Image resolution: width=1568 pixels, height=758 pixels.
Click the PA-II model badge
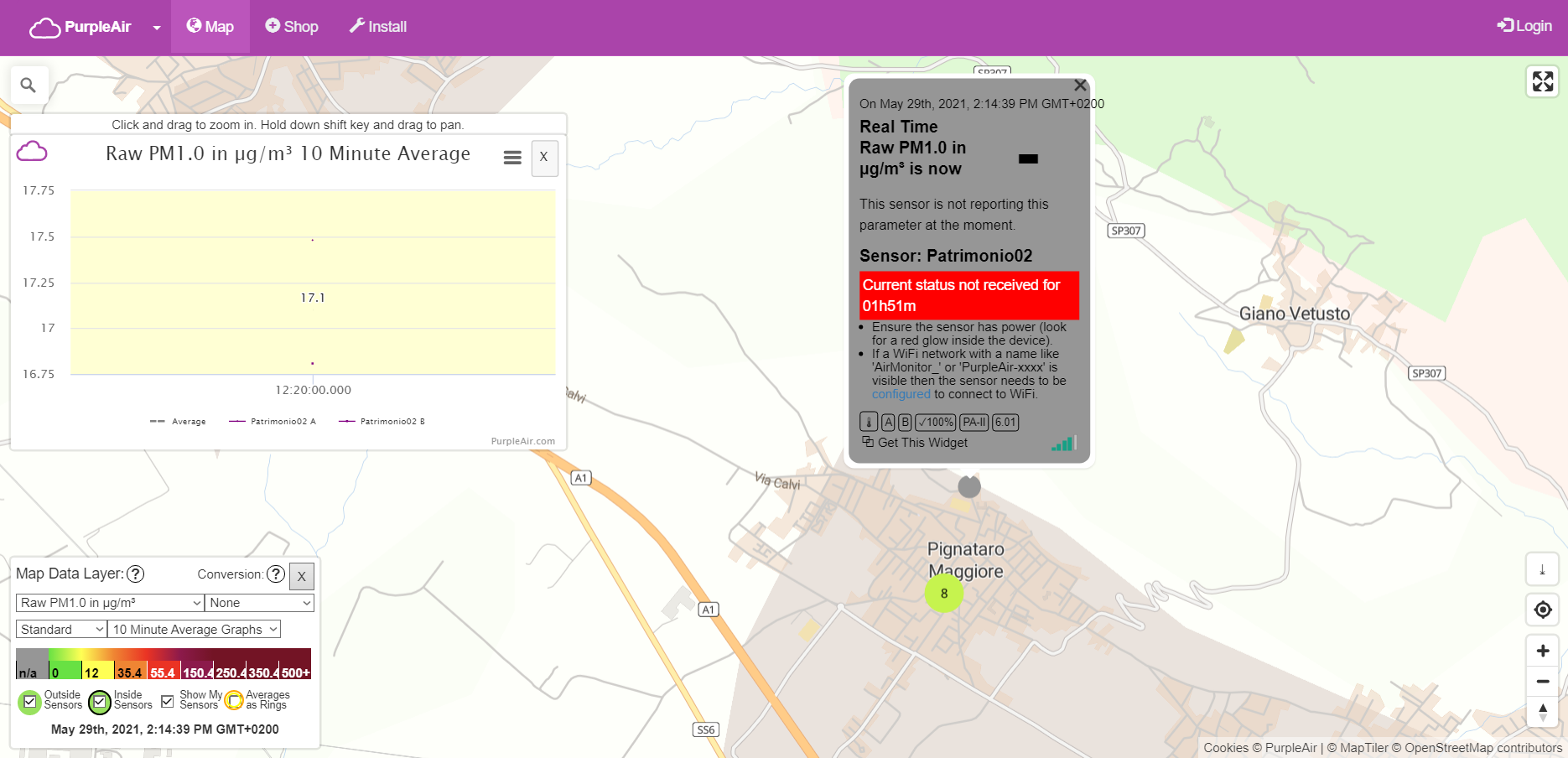tap(974, 423)
